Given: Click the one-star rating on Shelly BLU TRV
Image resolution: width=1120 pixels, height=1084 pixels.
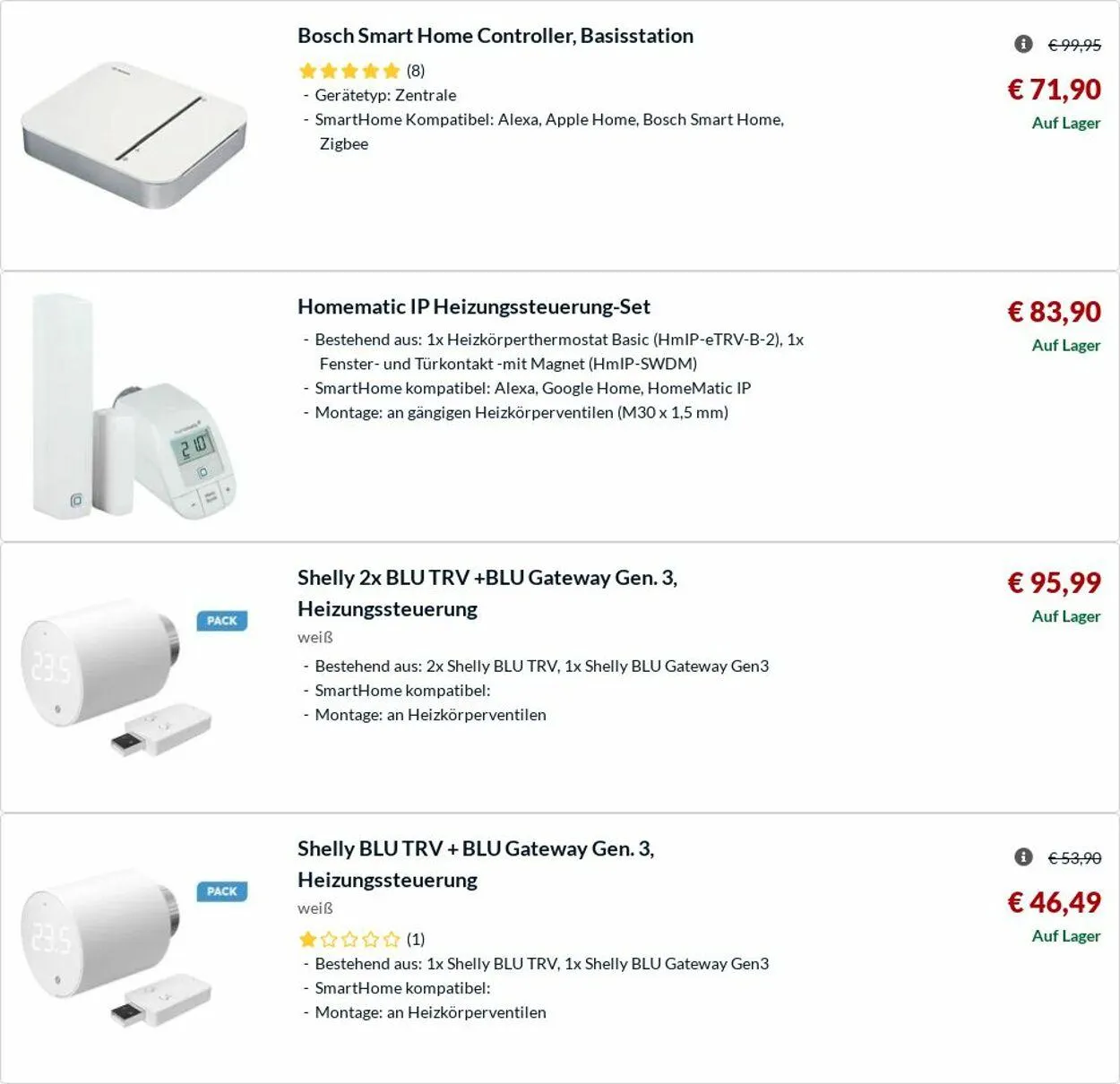Looking at the screenshot, I should [349, 939].
